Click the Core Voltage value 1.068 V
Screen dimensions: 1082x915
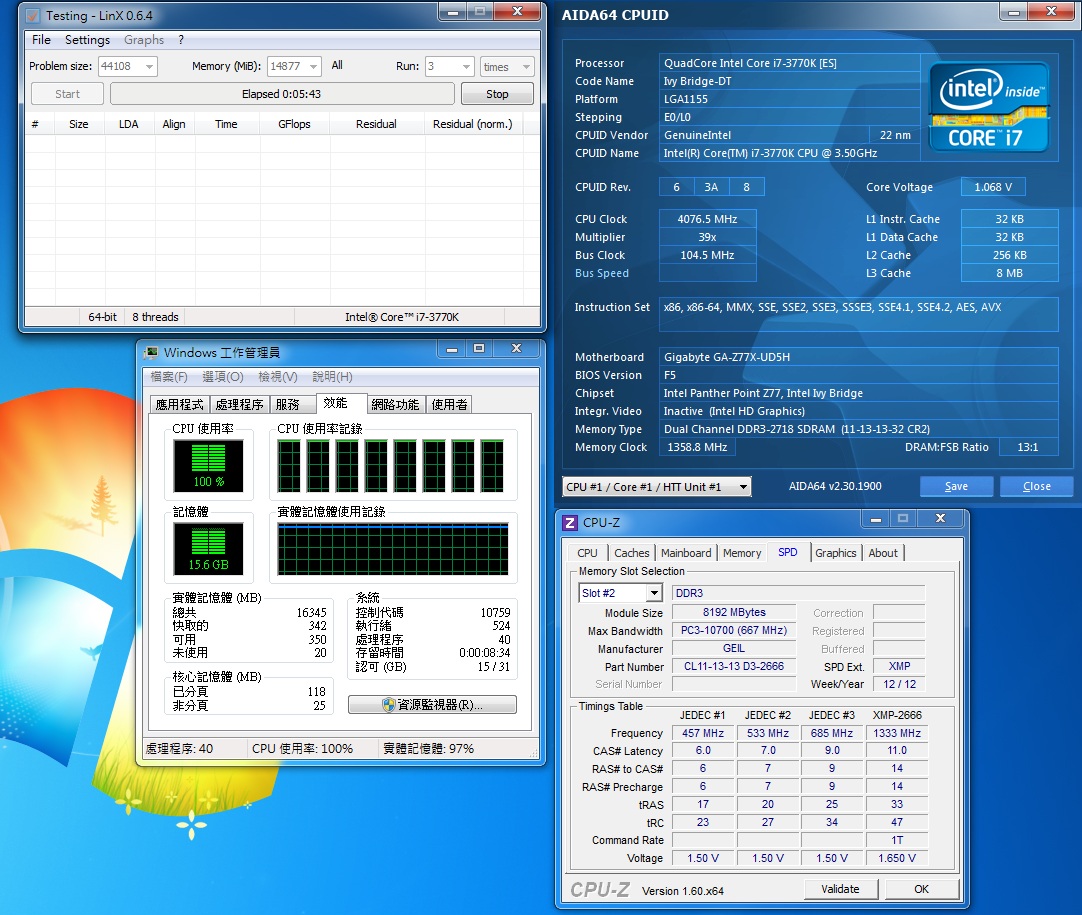(993, 187)
